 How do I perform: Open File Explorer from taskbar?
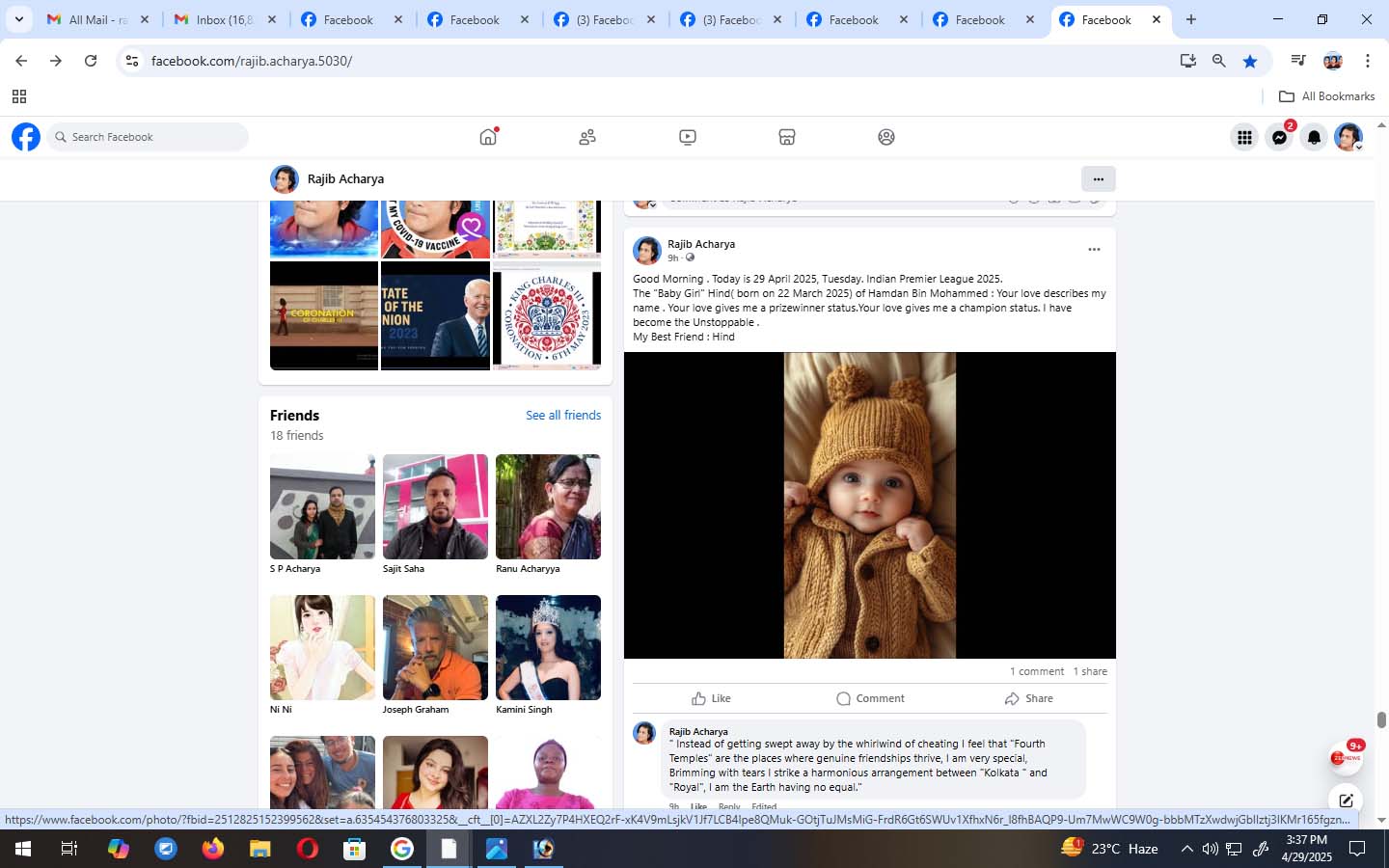(x=260, y=849)
